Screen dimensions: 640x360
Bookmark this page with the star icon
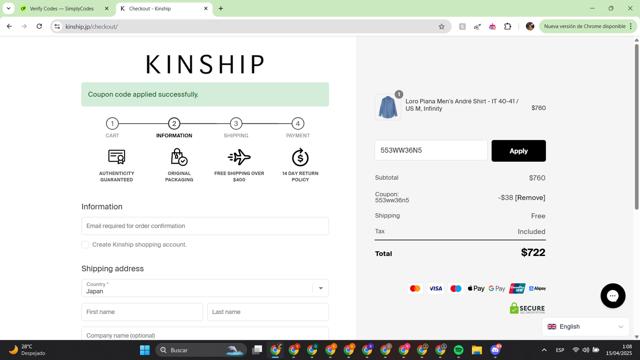pos(441,27)
